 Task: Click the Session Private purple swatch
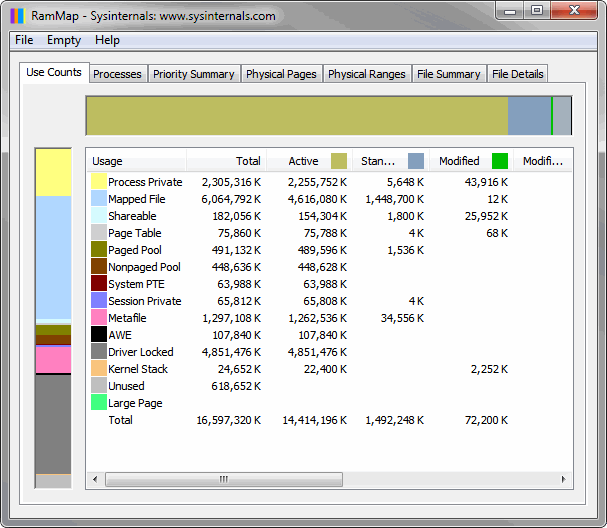[99, 300]
